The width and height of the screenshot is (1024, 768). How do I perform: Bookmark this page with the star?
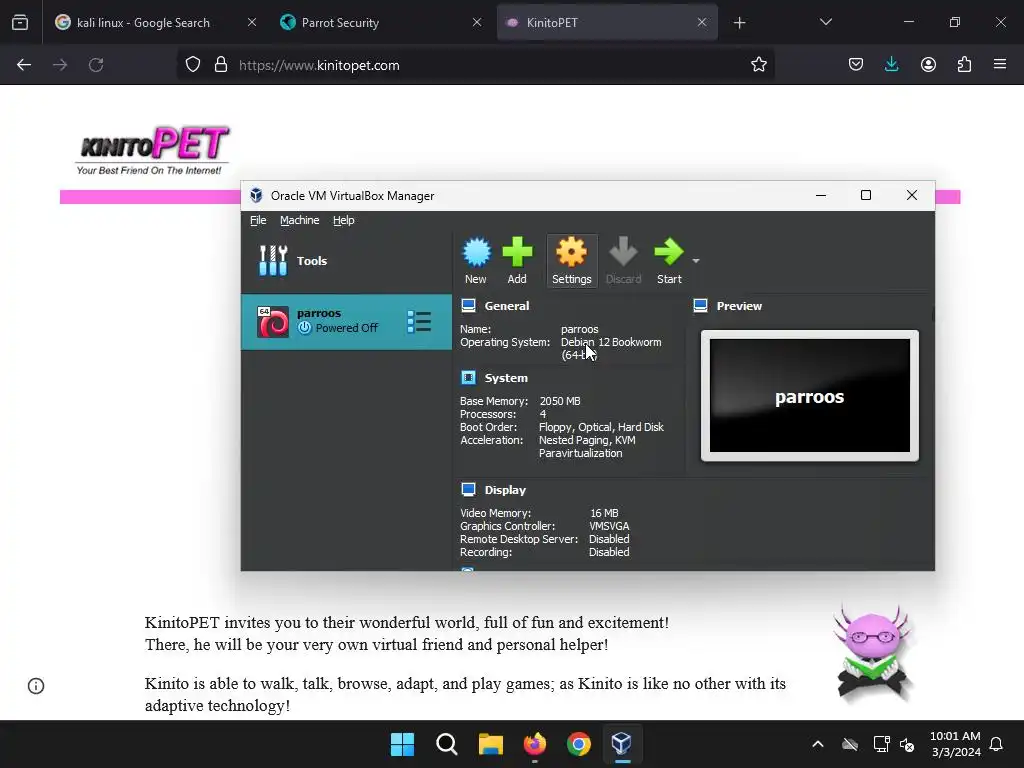759,65
